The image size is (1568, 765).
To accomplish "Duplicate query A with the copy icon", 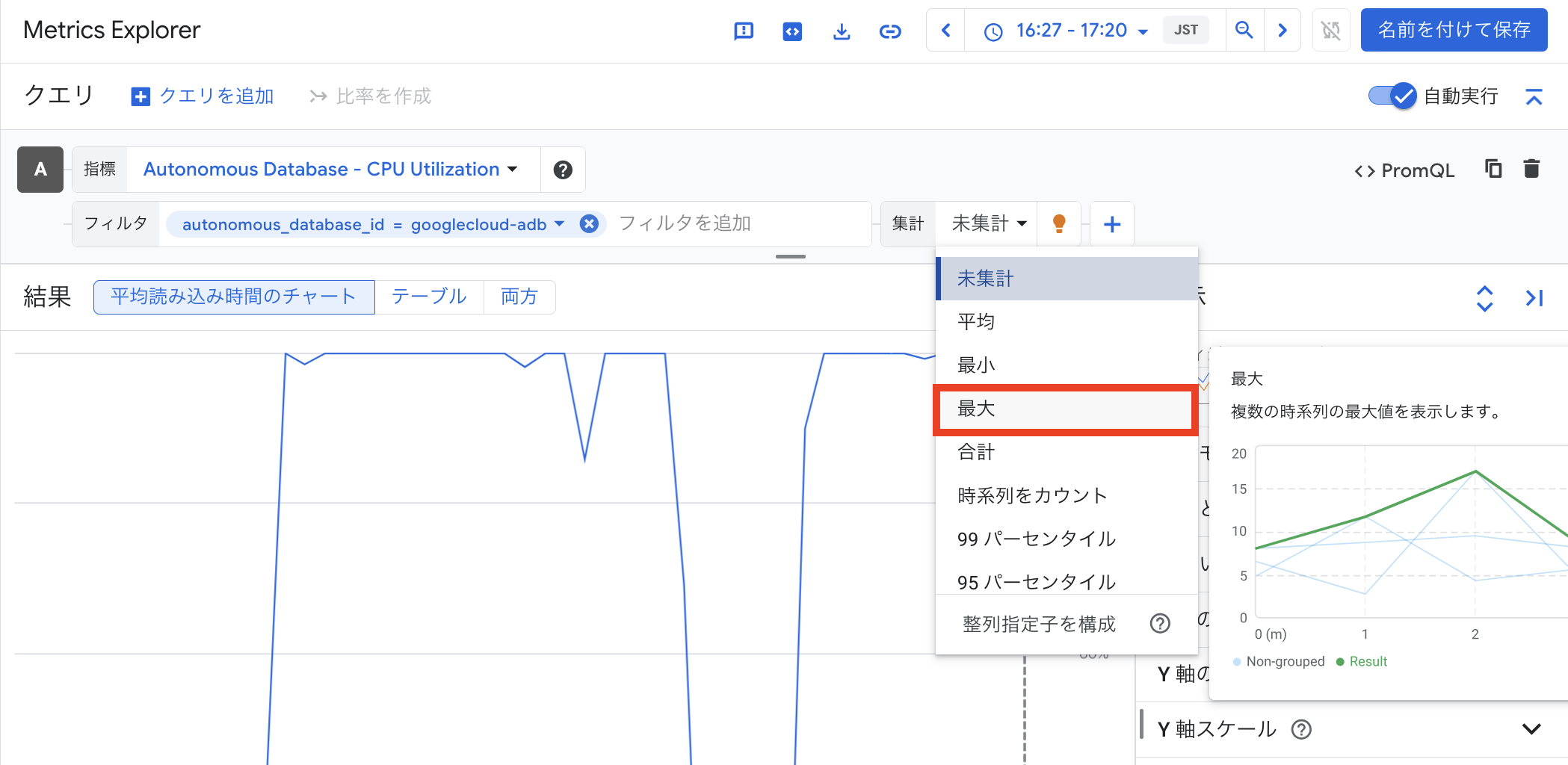I will click(1493, 169).
